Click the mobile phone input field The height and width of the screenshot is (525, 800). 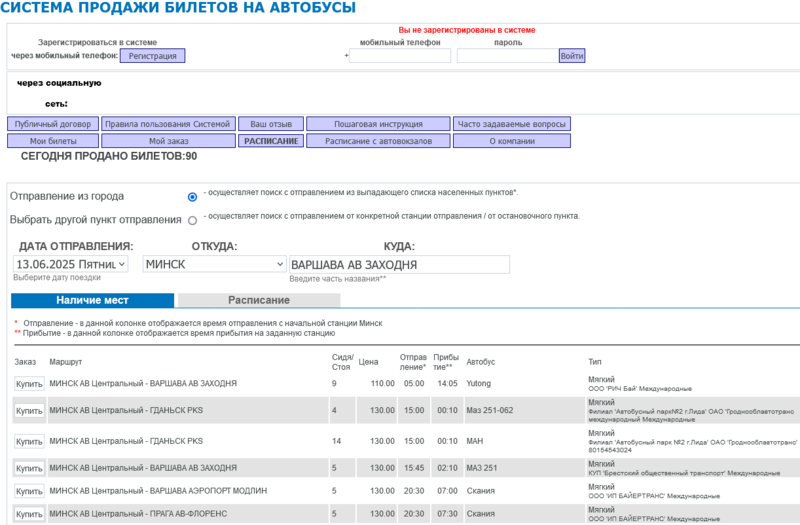pos(399,56)
